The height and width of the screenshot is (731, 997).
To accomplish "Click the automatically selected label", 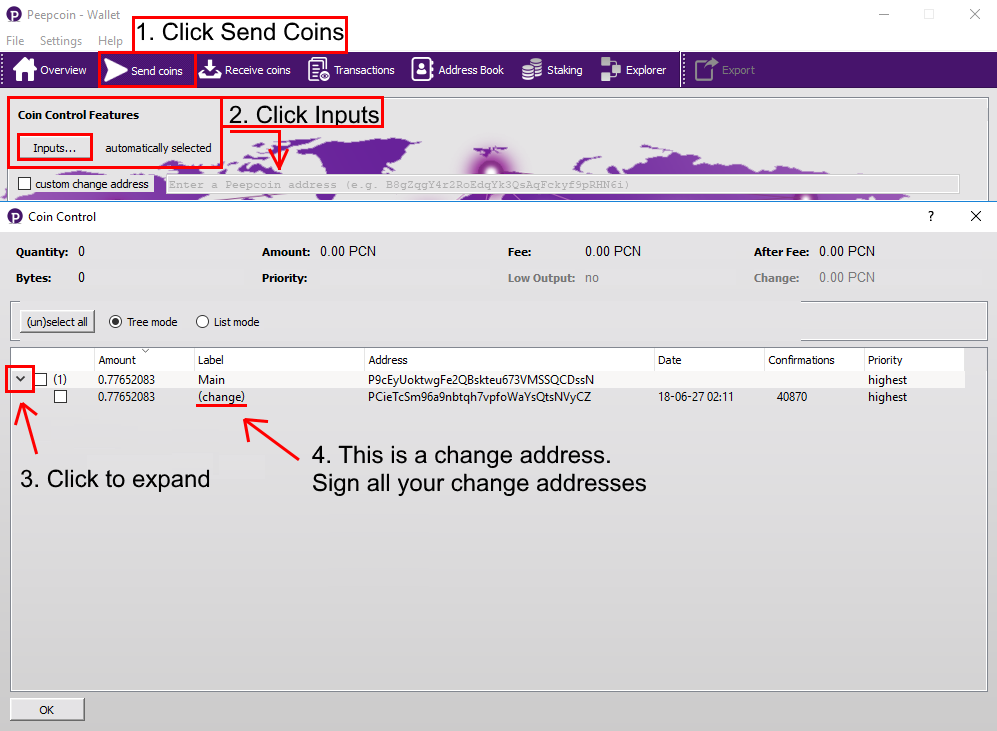I will (158, 147).
